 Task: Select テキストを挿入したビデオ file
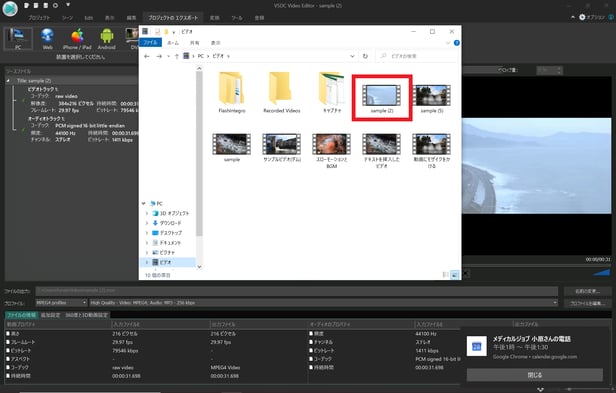[382, 151]
